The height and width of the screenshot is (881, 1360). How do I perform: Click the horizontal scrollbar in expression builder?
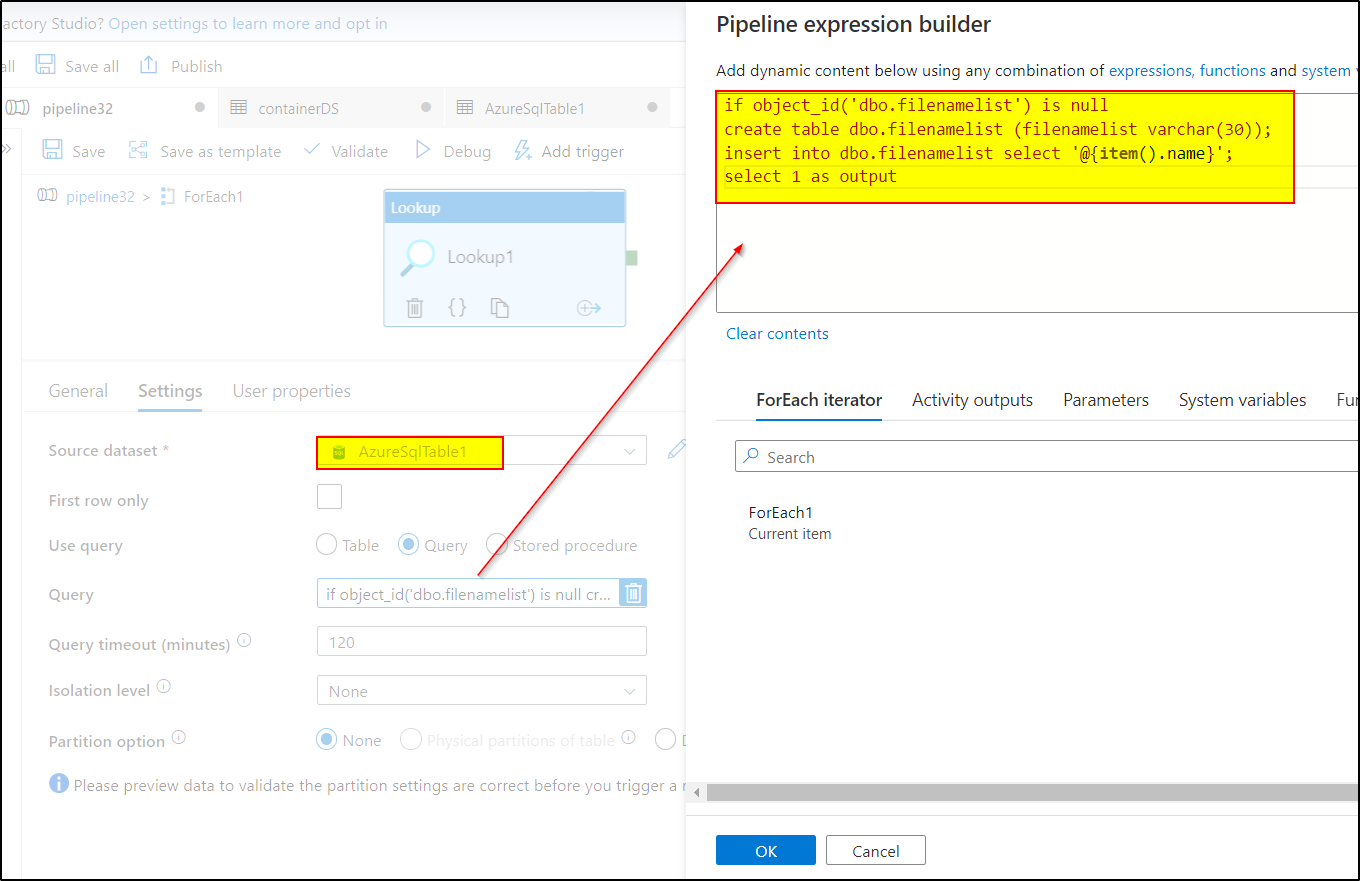point(1030,792)
